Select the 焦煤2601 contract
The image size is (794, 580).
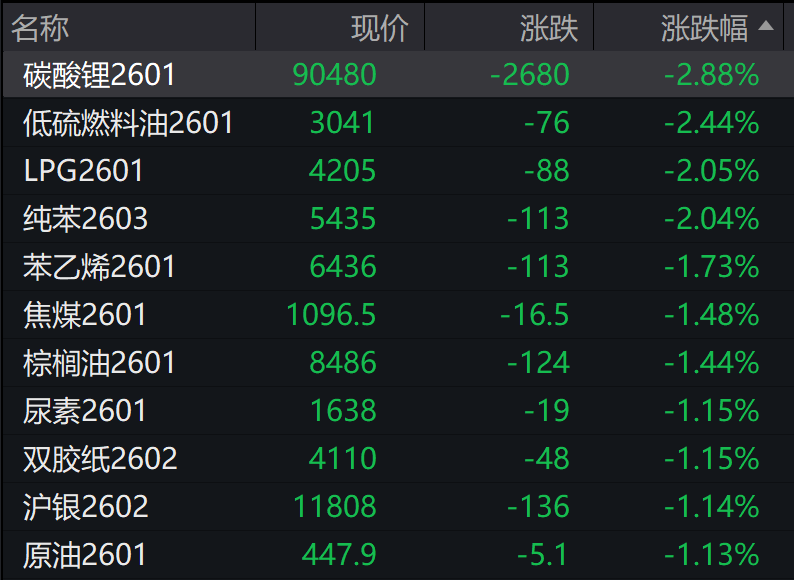(85, 315)
